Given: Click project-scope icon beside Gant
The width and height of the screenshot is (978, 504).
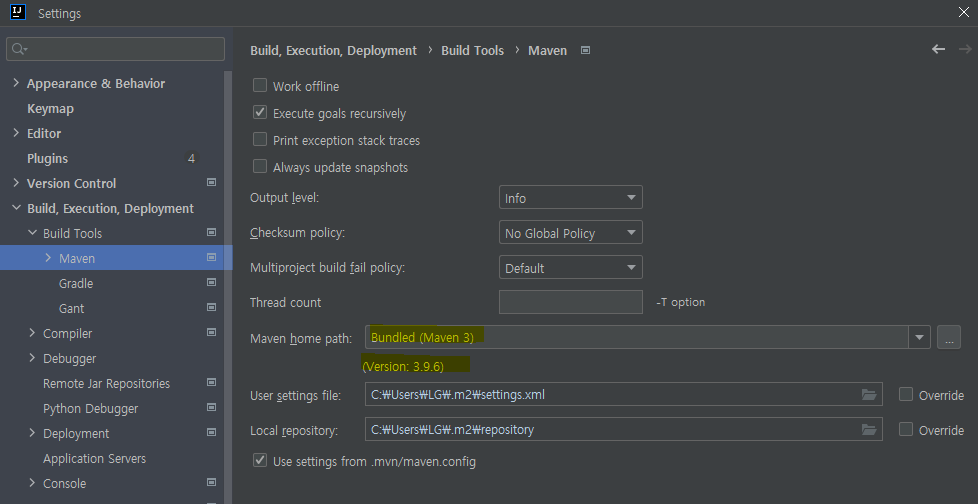Looking at the screenshot, I should click(211, 307).
